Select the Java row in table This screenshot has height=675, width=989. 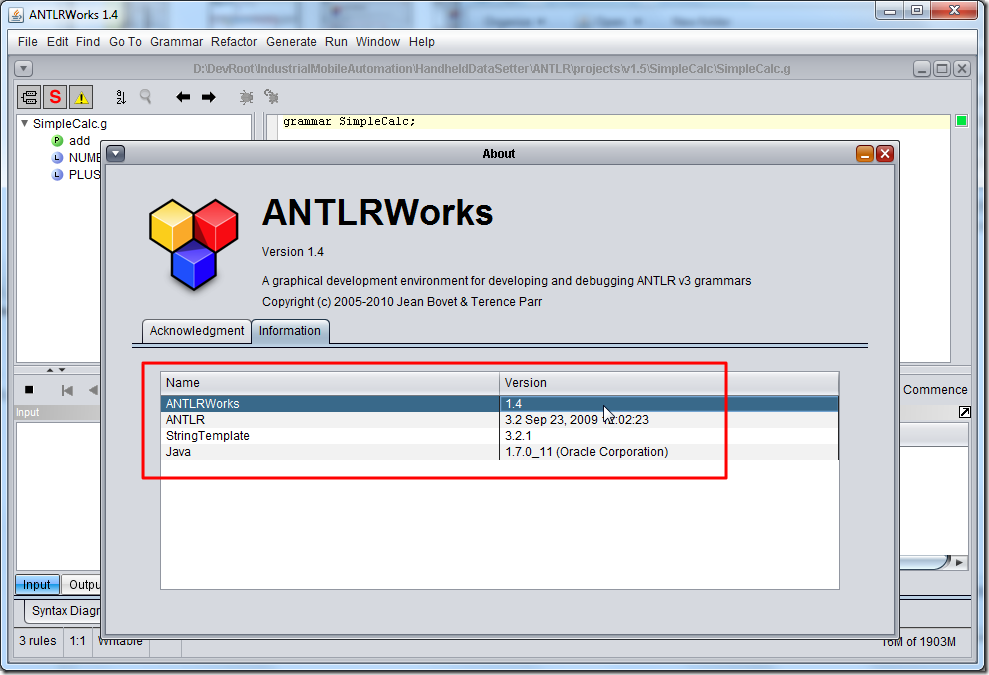point(500,452)
